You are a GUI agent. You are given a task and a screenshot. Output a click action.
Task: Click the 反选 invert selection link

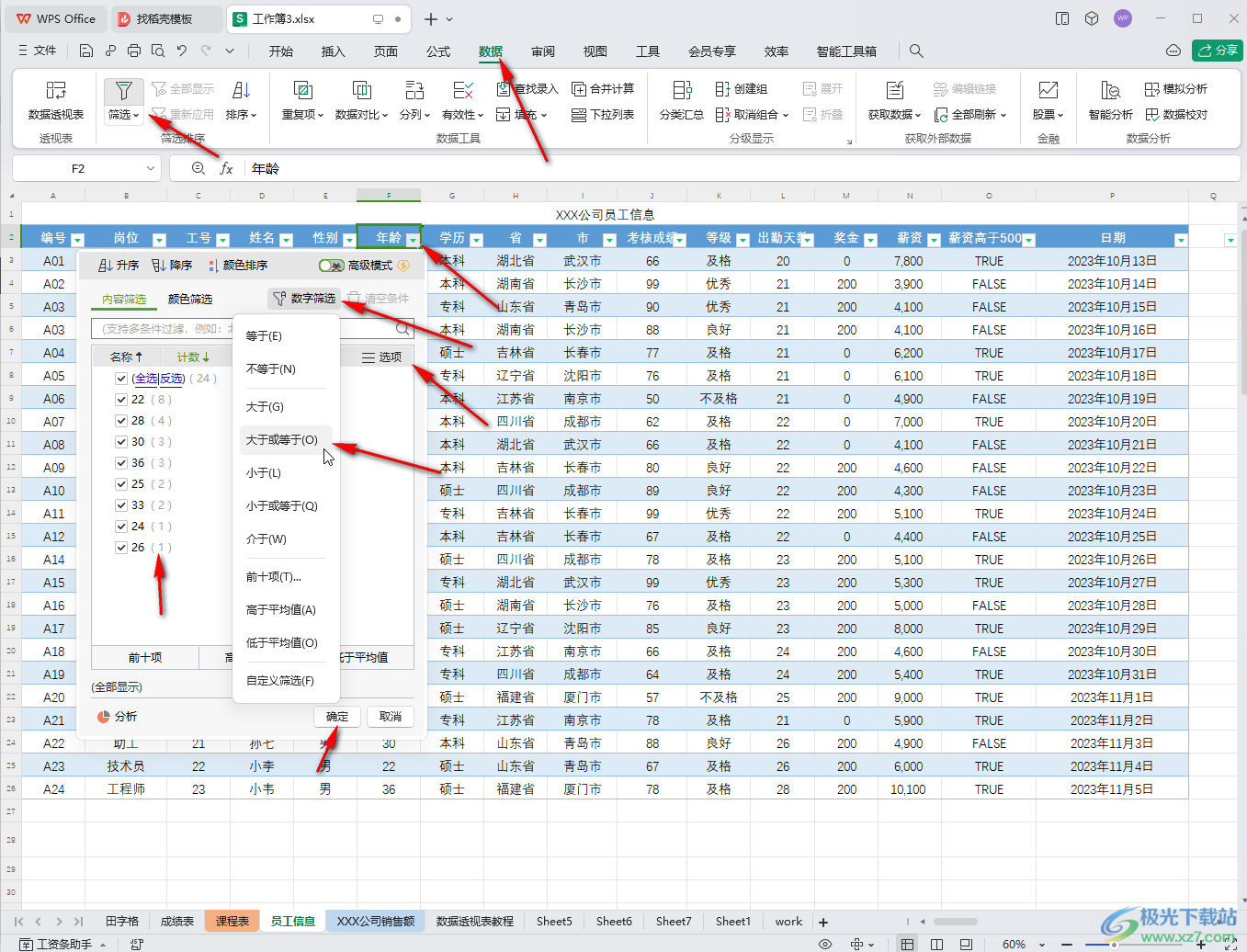(172, 379)
